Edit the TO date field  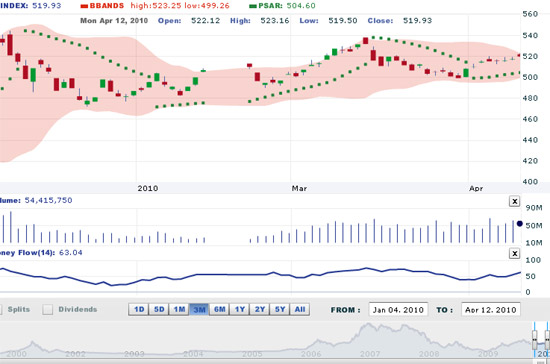click(x=491, y=310)
